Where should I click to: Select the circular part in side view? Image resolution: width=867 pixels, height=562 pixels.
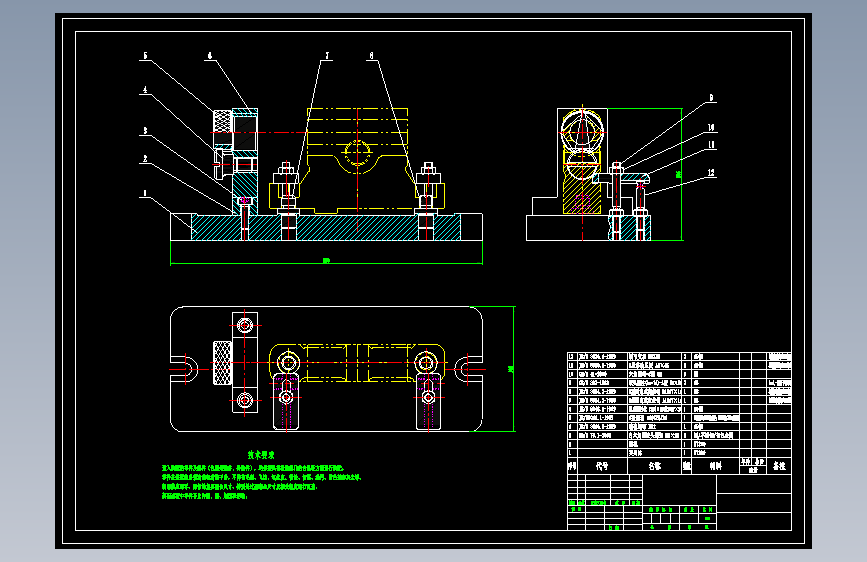pos(582,132)
